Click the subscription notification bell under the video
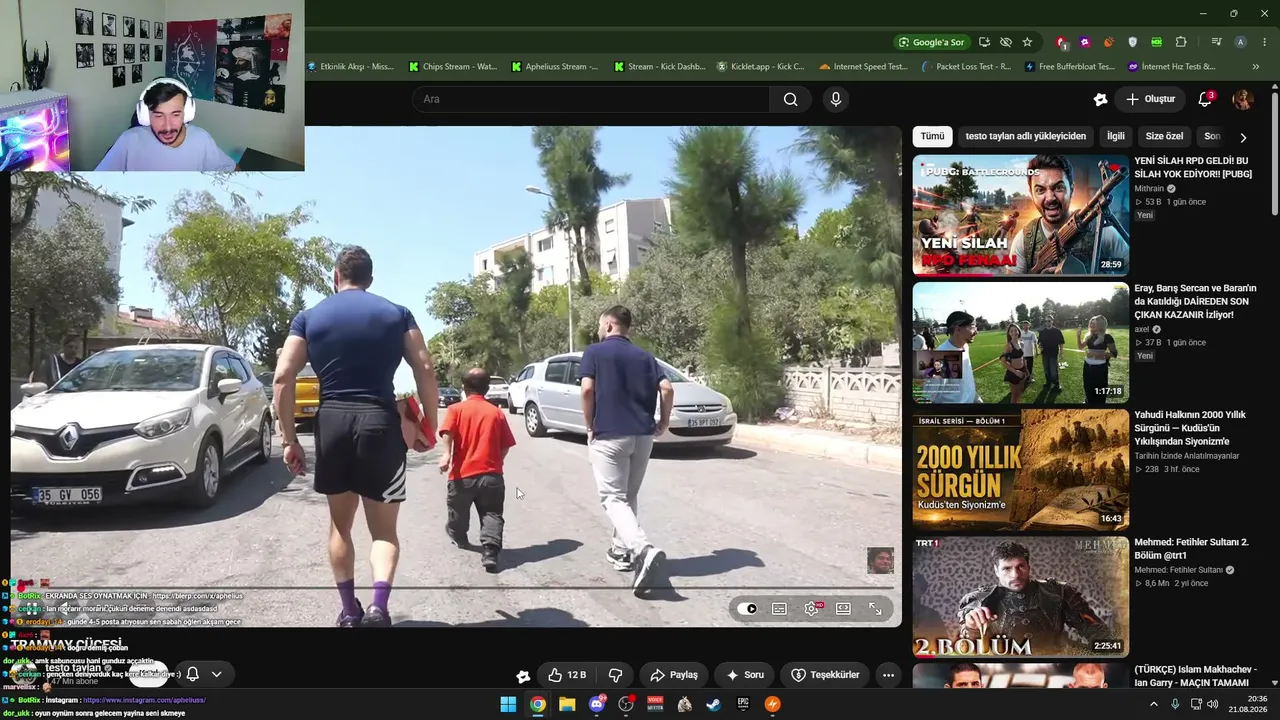Image resolution: width=1280 pixels, height=720 pixels. pos(193,674)
